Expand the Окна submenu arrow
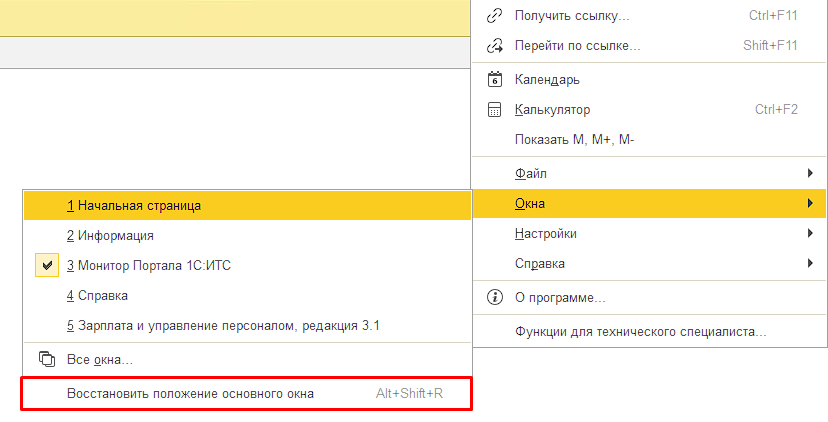 pyautogui.click(x=810, y=203)
